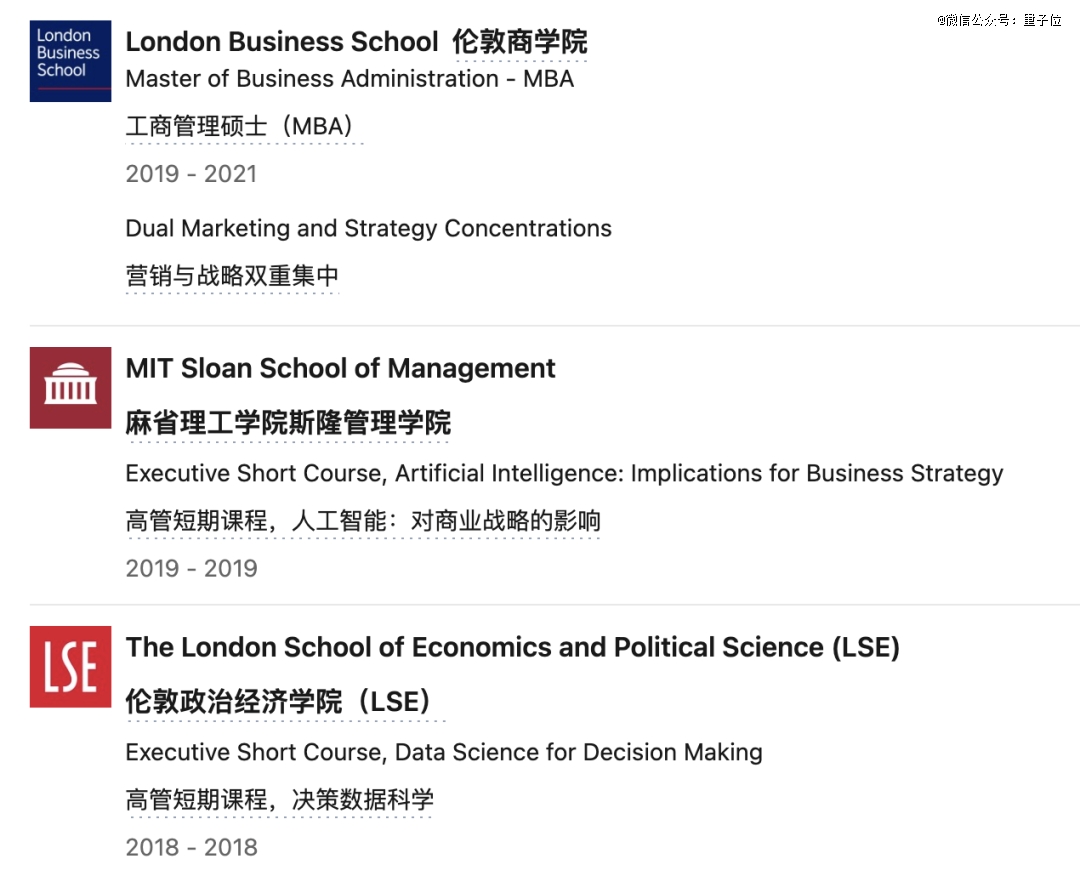Click the translated 伦敦政治经济学院 (LSE) heading
Screen dimensions: 1080x876
pyautogui.click(x=281, y=702)
